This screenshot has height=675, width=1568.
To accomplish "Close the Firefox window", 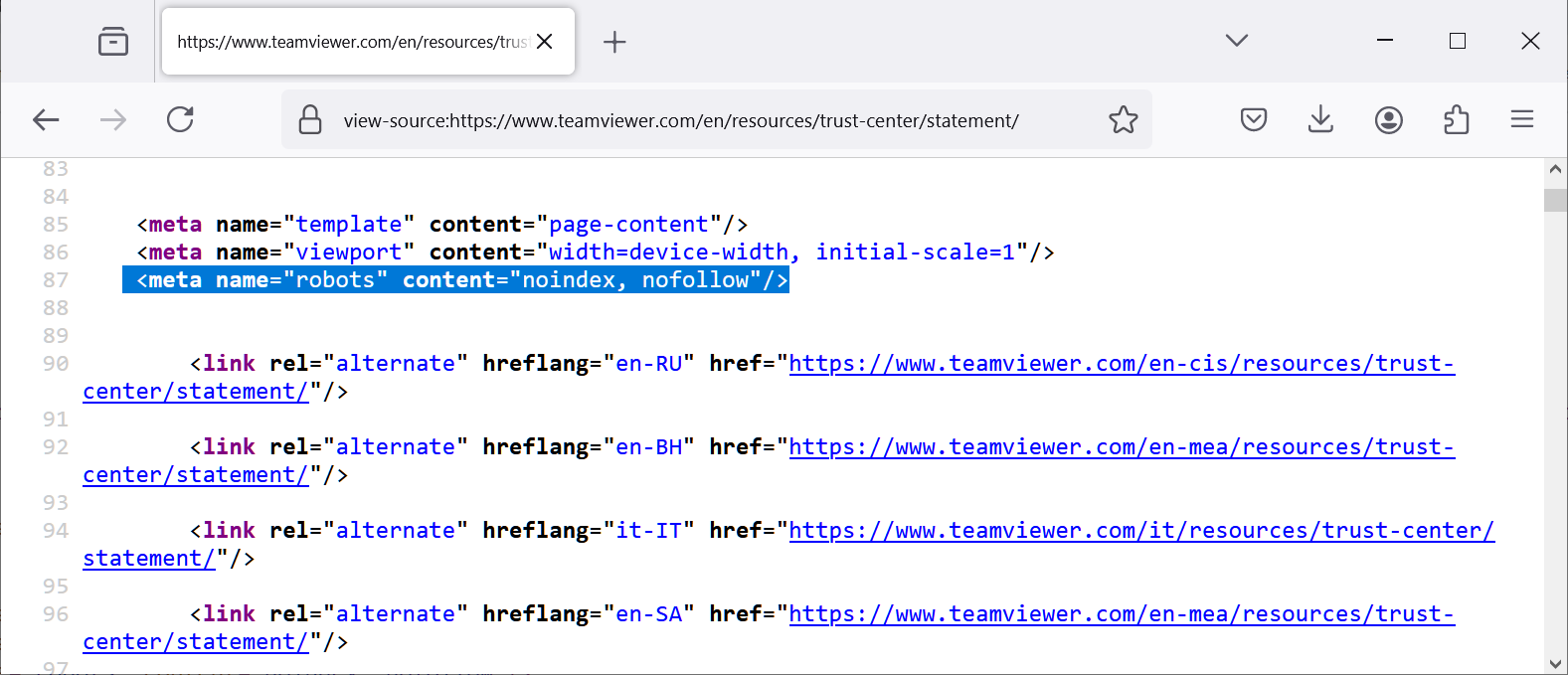I will pyautogui.click(x=1530, y=41).
